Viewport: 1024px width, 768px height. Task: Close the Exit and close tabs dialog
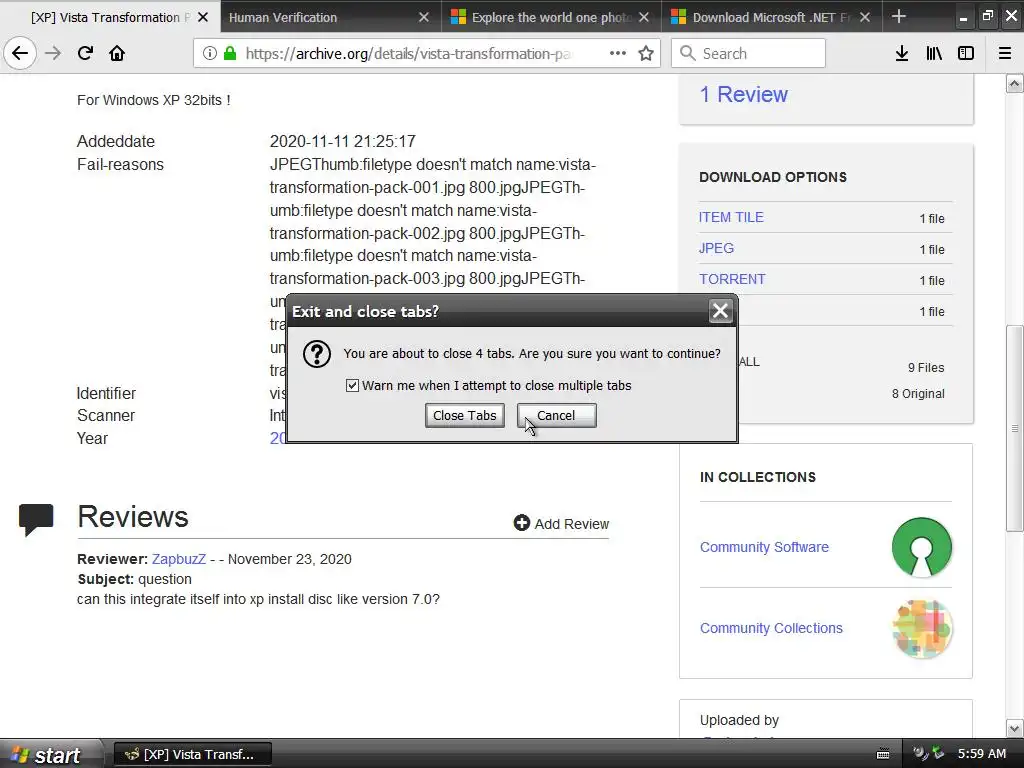point(720,311)
